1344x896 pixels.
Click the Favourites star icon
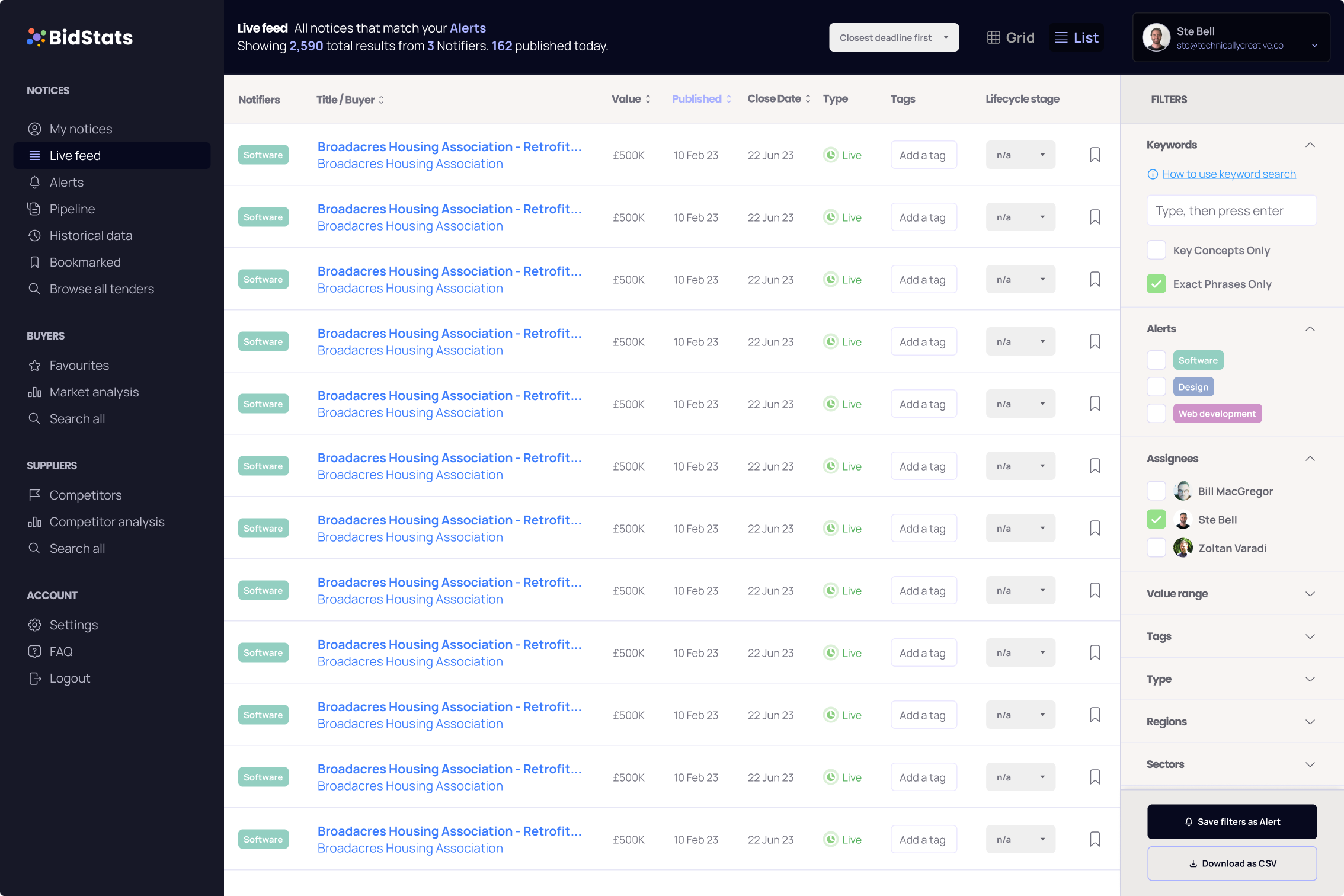pyautogui.click(x=34, y=365)
